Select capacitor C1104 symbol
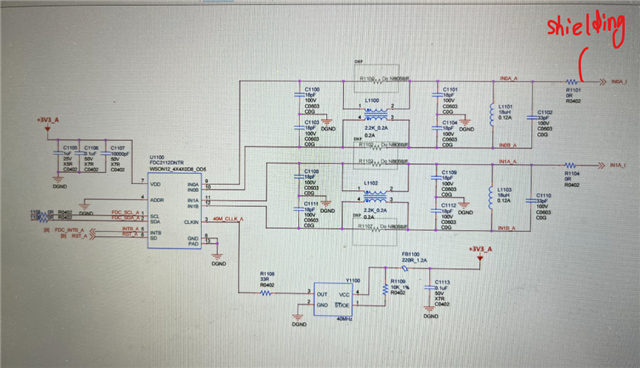Screen dimensions: 640x368 click(x=437, y=128)
